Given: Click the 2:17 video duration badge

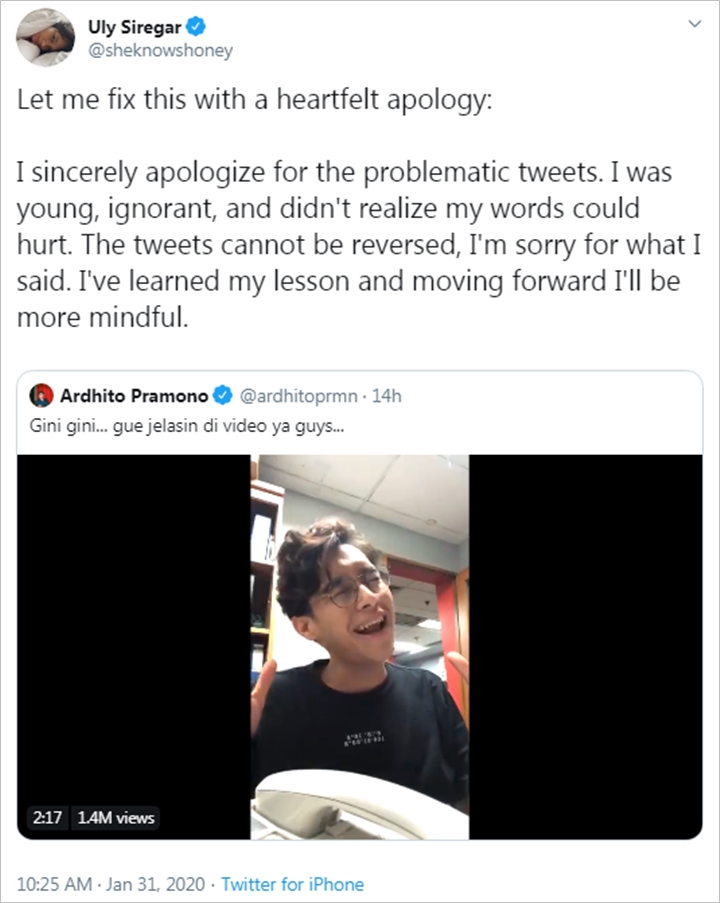Looking at the screenshot, I should coord(47,818).
